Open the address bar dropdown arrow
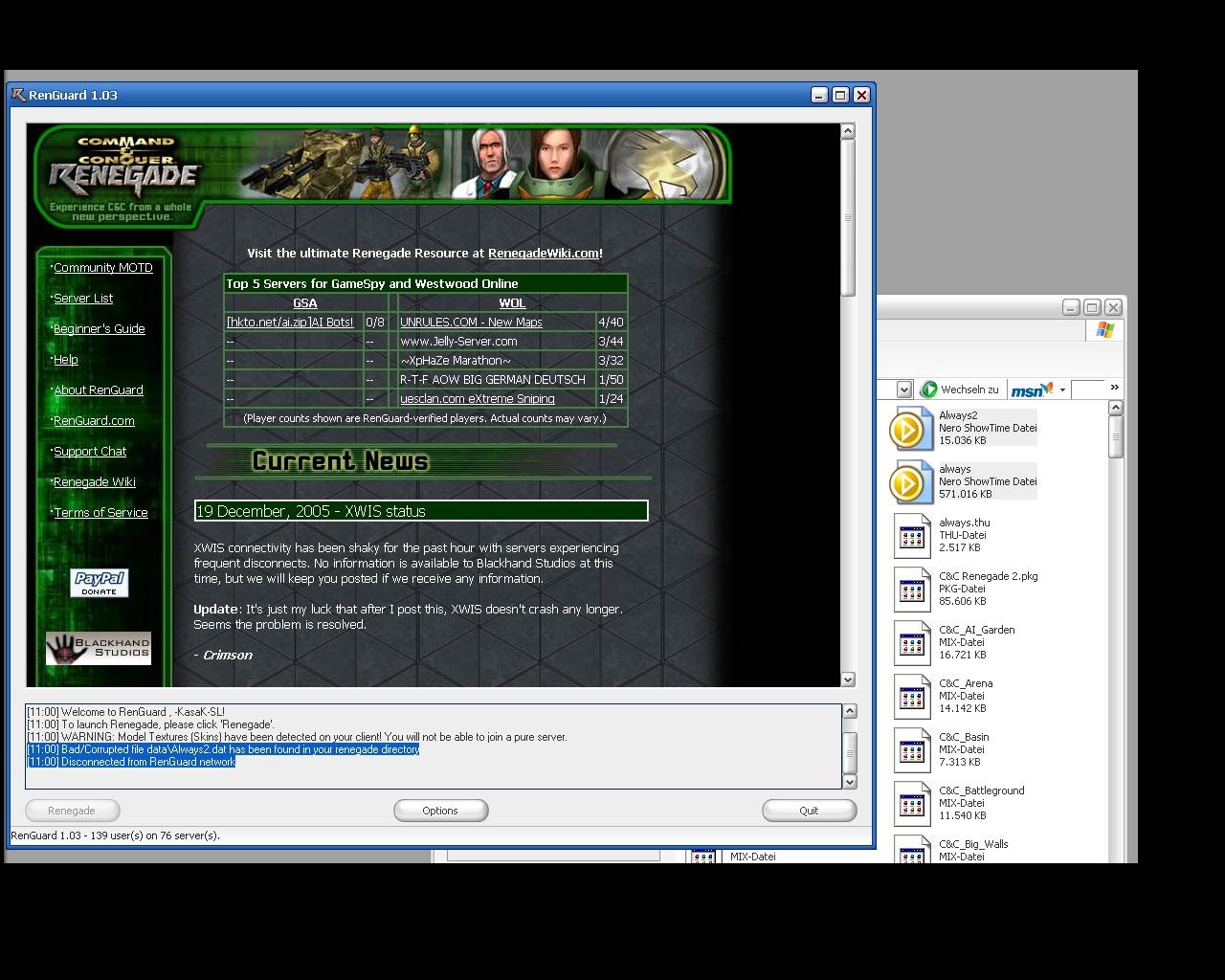 click(x=903, y=390)
